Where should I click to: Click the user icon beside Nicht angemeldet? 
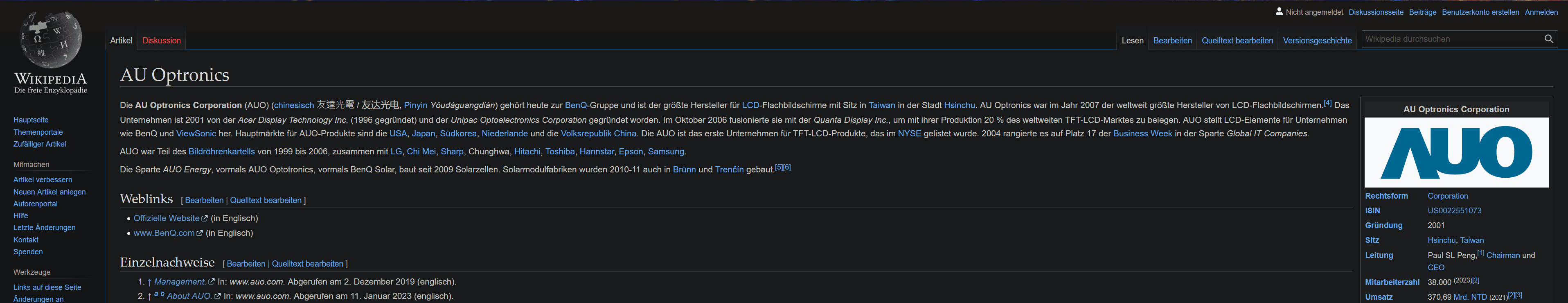coord(1279,11)
